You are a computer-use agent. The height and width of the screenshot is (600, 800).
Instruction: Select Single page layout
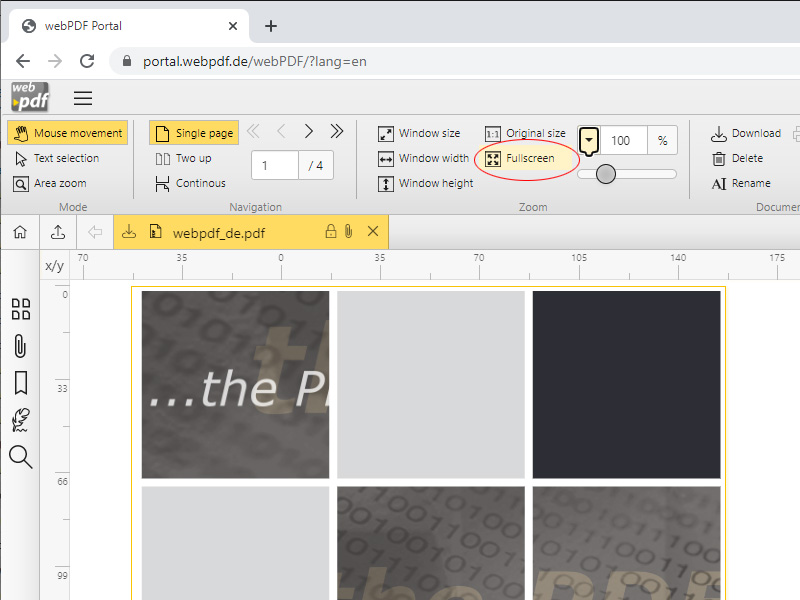[194, 133]
